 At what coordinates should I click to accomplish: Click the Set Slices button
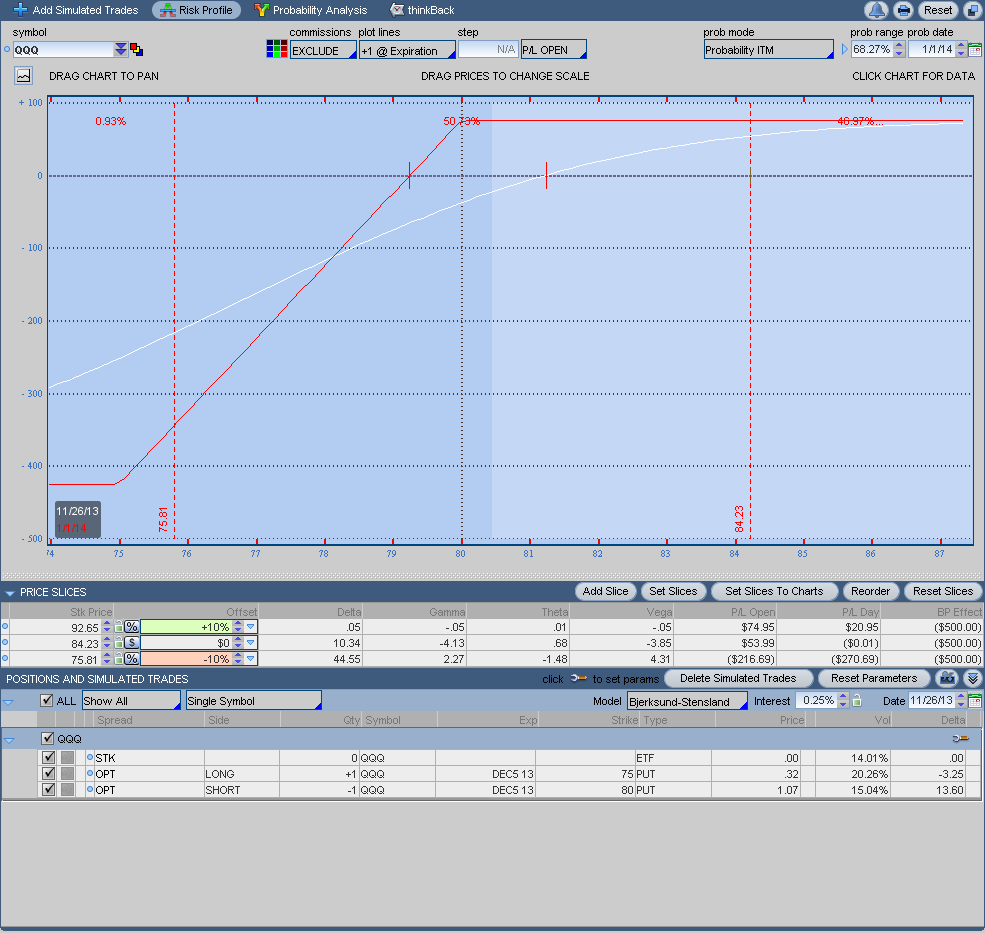tap(673, 591)
